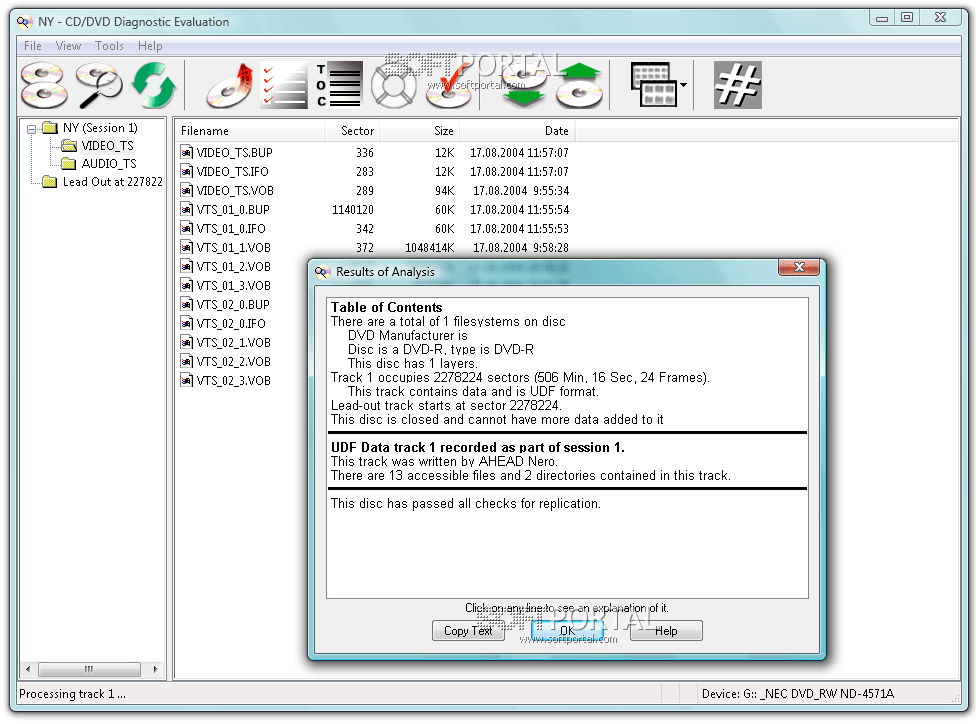The width and height of the screenshot is (976, 724).
Task: Collapse the NY (Session 1) tree node
Action: (31, 129)
